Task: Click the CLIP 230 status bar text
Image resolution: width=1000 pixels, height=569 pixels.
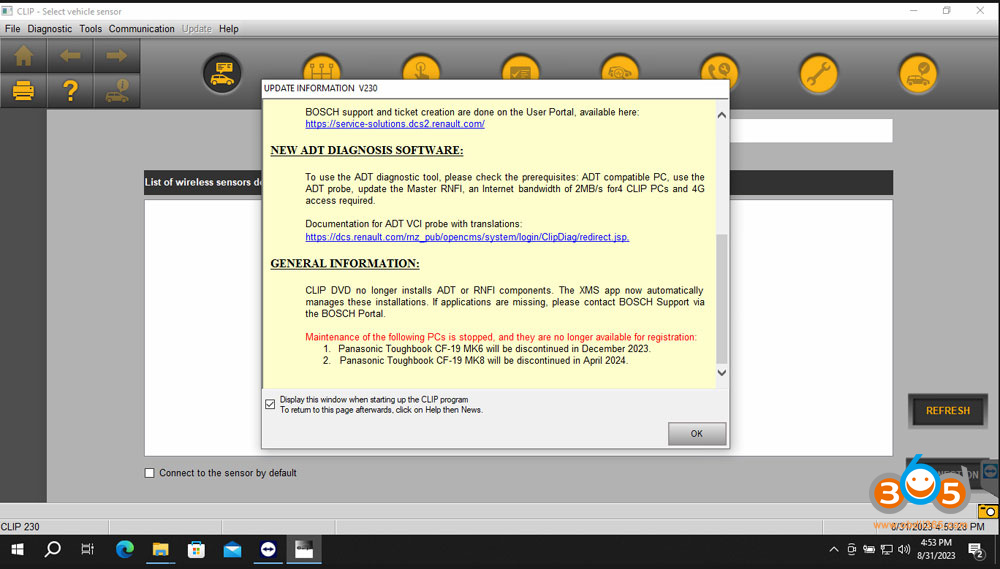Action: (20, 527)
